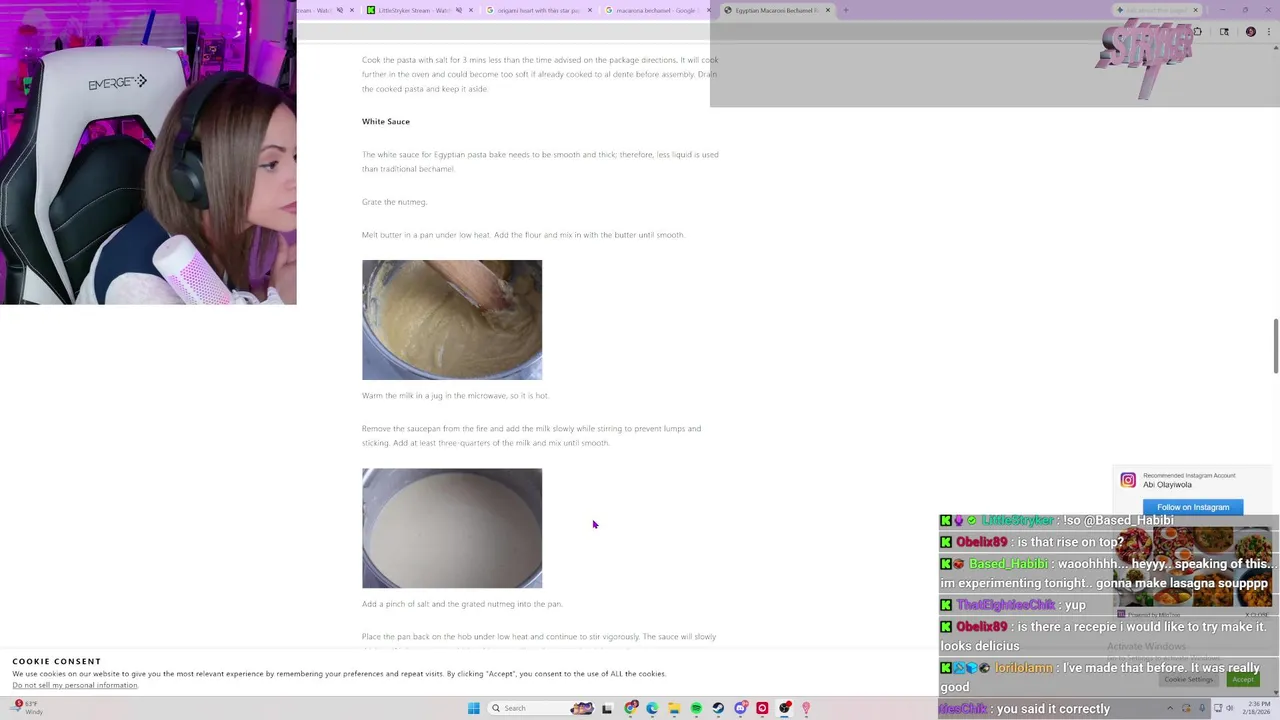Click the microphone icon in system tray
The image size is (1280, 720).
coord(1202,708)
